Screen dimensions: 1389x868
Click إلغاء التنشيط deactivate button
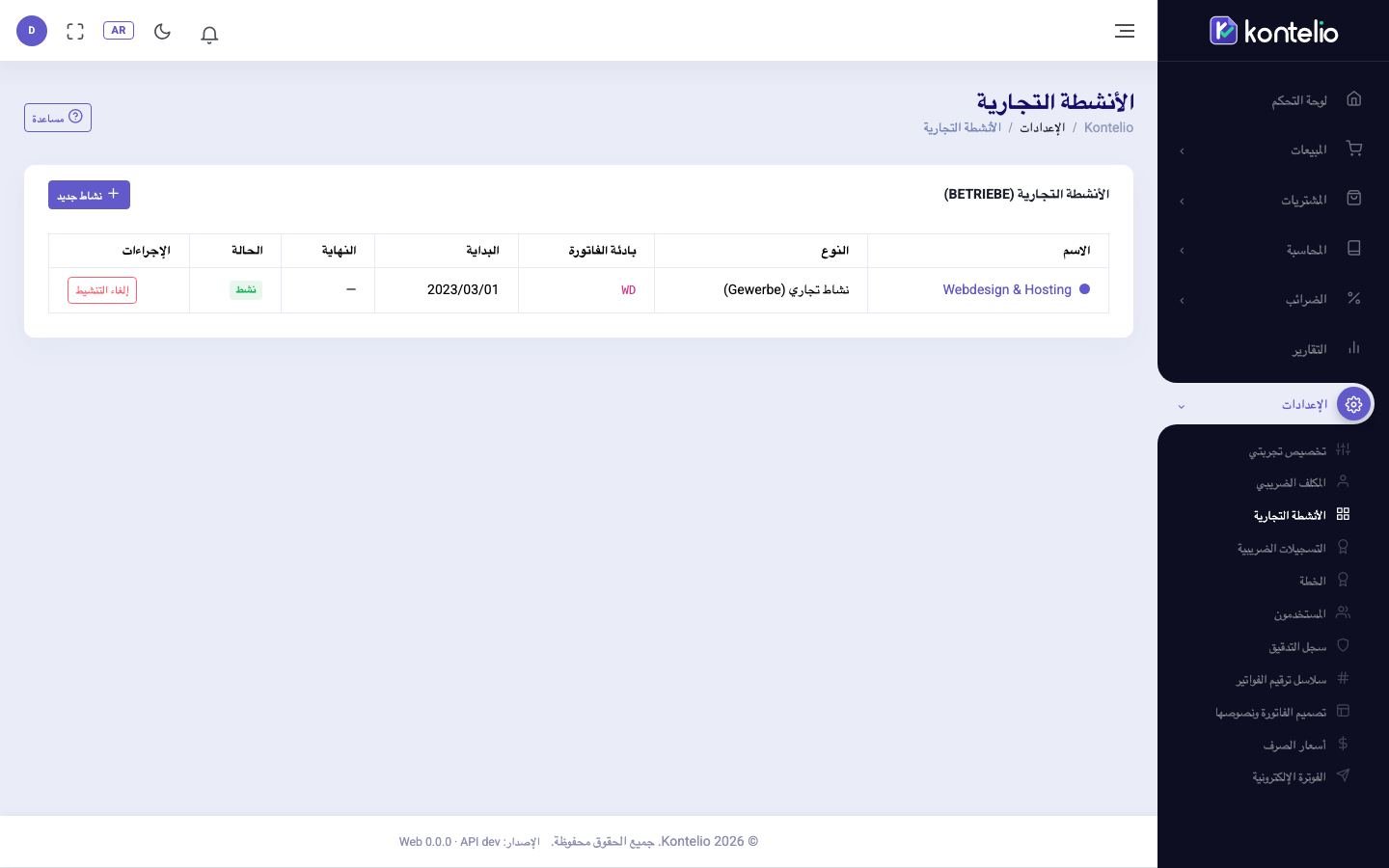click(x=102, y=290)
